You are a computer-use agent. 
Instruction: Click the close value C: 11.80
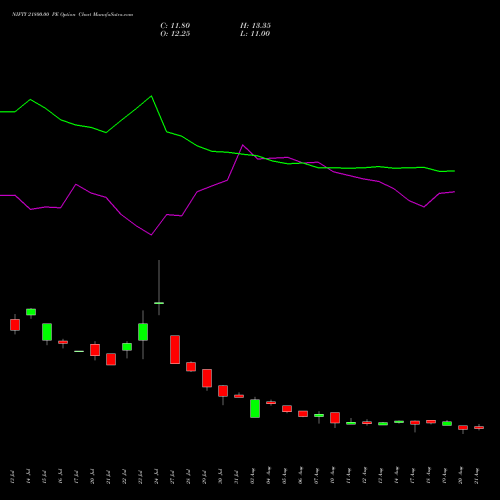[x=175, y=26]
